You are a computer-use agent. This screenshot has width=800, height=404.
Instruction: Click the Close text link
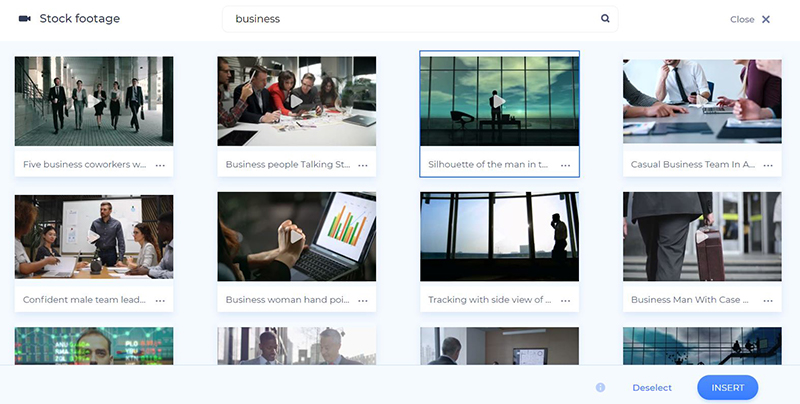742,19
